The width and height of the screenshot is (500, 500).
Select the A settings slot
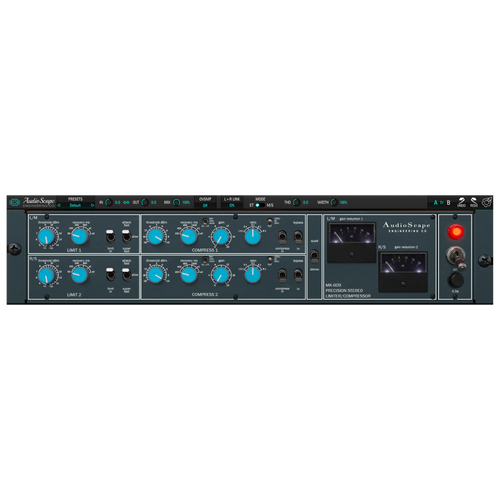coord(435,202)
